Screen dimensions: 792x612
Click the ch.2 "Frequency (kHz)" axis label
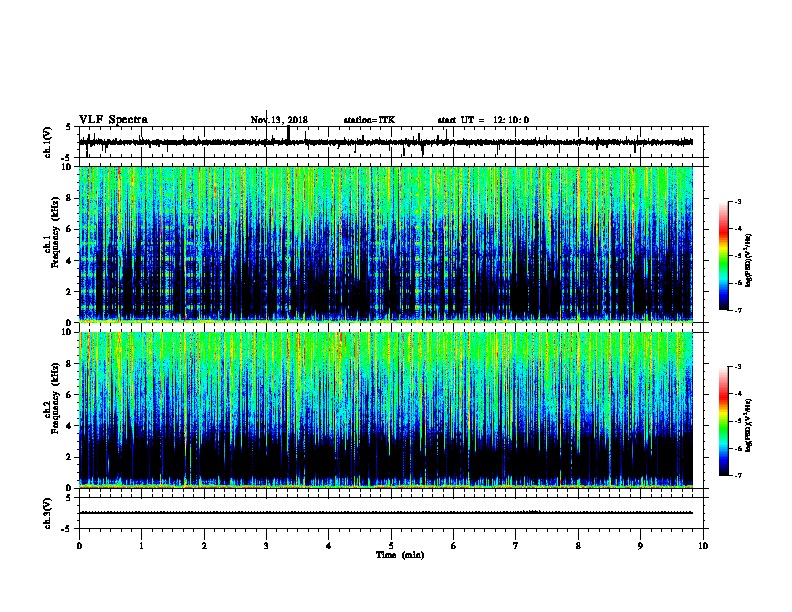click(55, 398)
